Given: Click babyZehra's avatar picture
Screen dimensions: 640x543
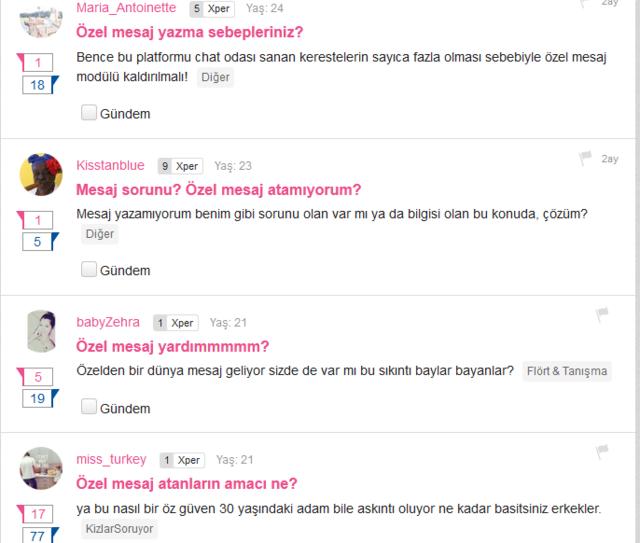Looking at the screenshot, I should click(x=41, y=331).
